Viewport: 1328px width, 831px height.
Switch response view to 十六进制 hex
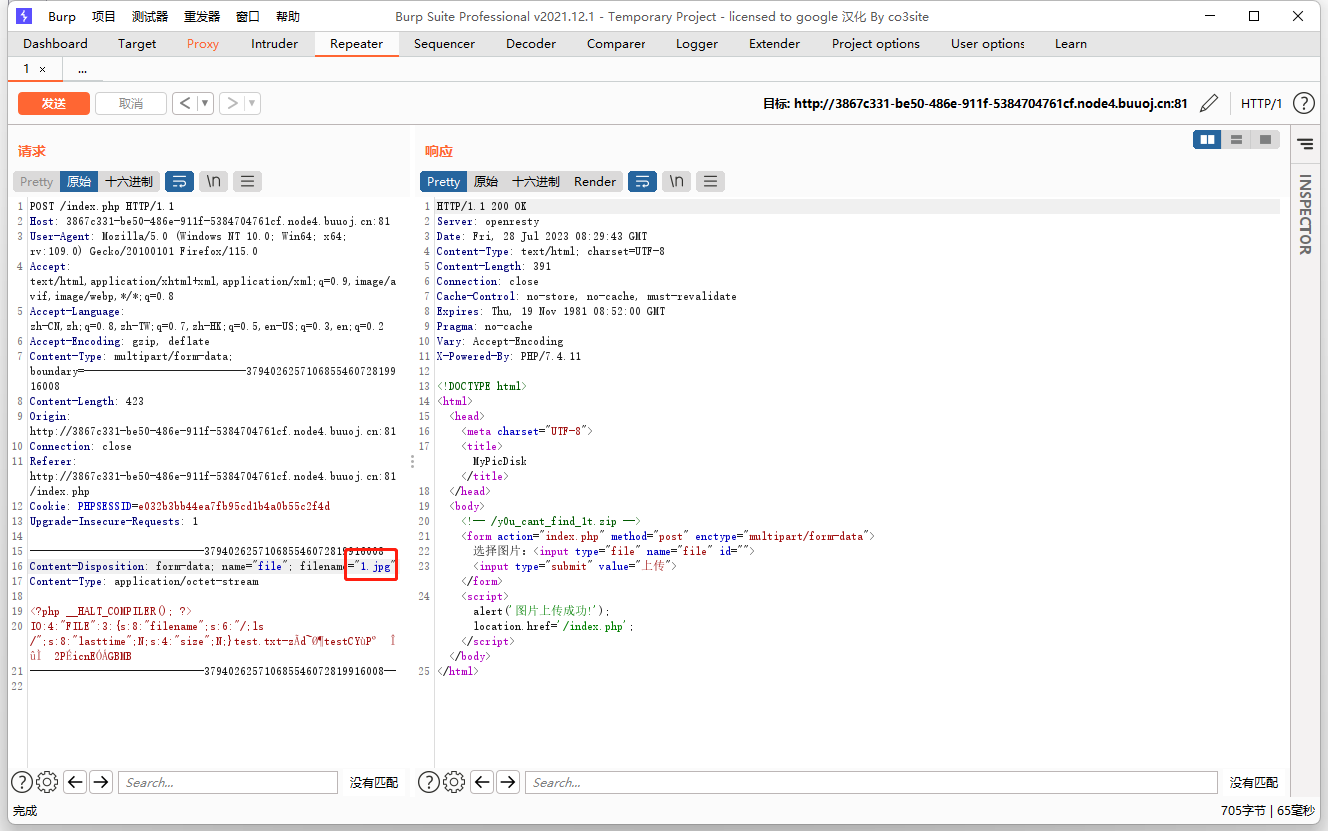tap(536, 181)
